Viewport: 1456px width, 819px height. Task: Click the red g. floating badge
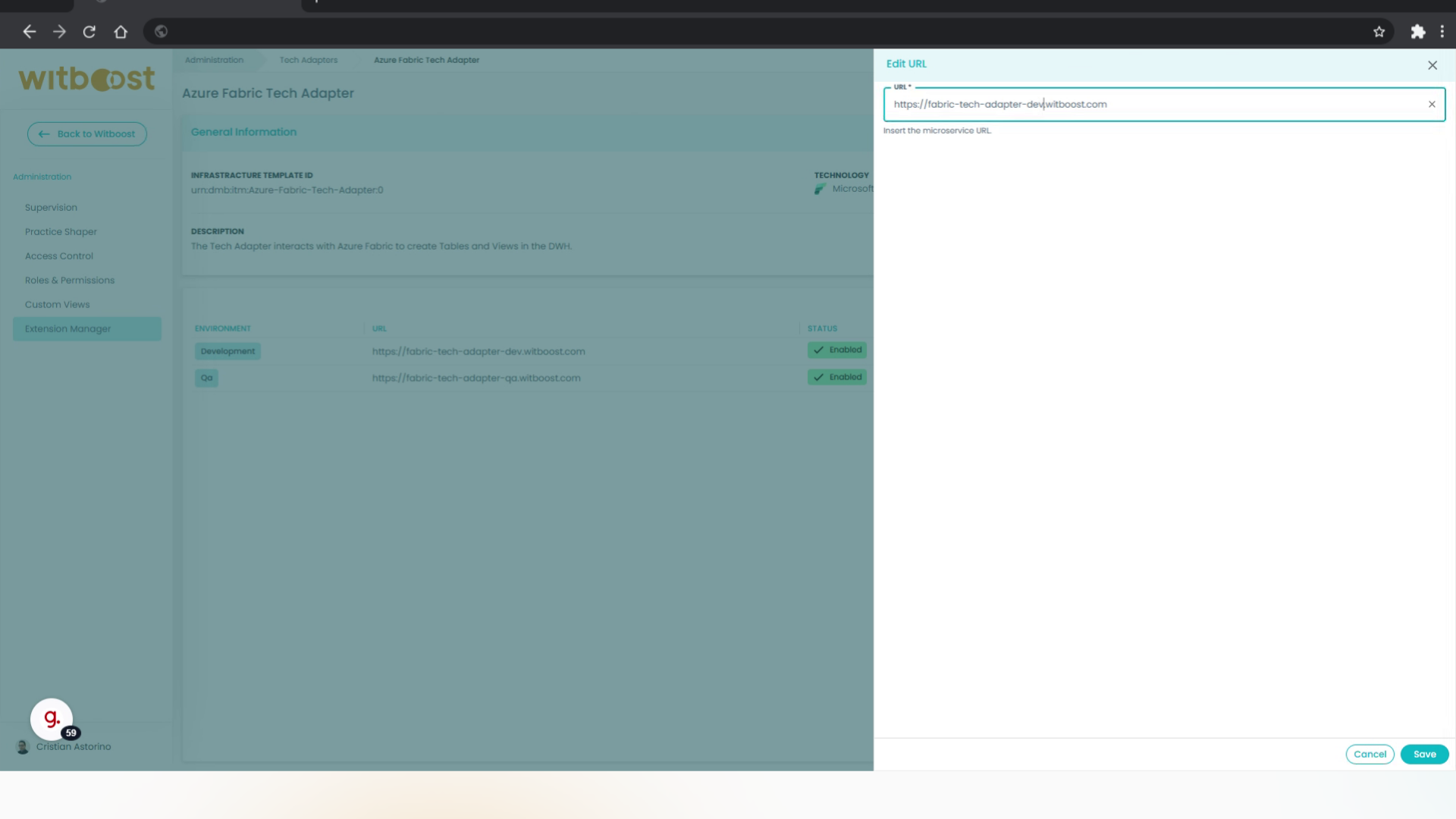coord(52,719)
